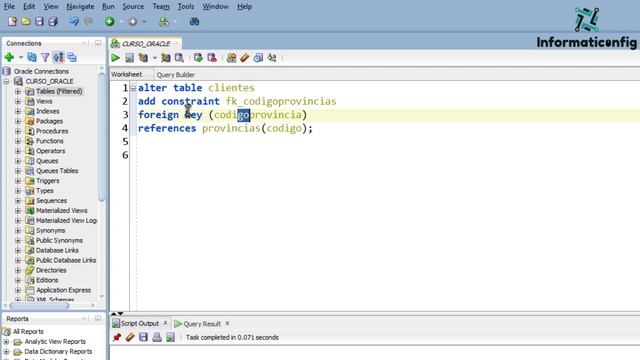The image size is (640, 360).
Task: Expand the Indexes tree node
Action: (18, 111)
